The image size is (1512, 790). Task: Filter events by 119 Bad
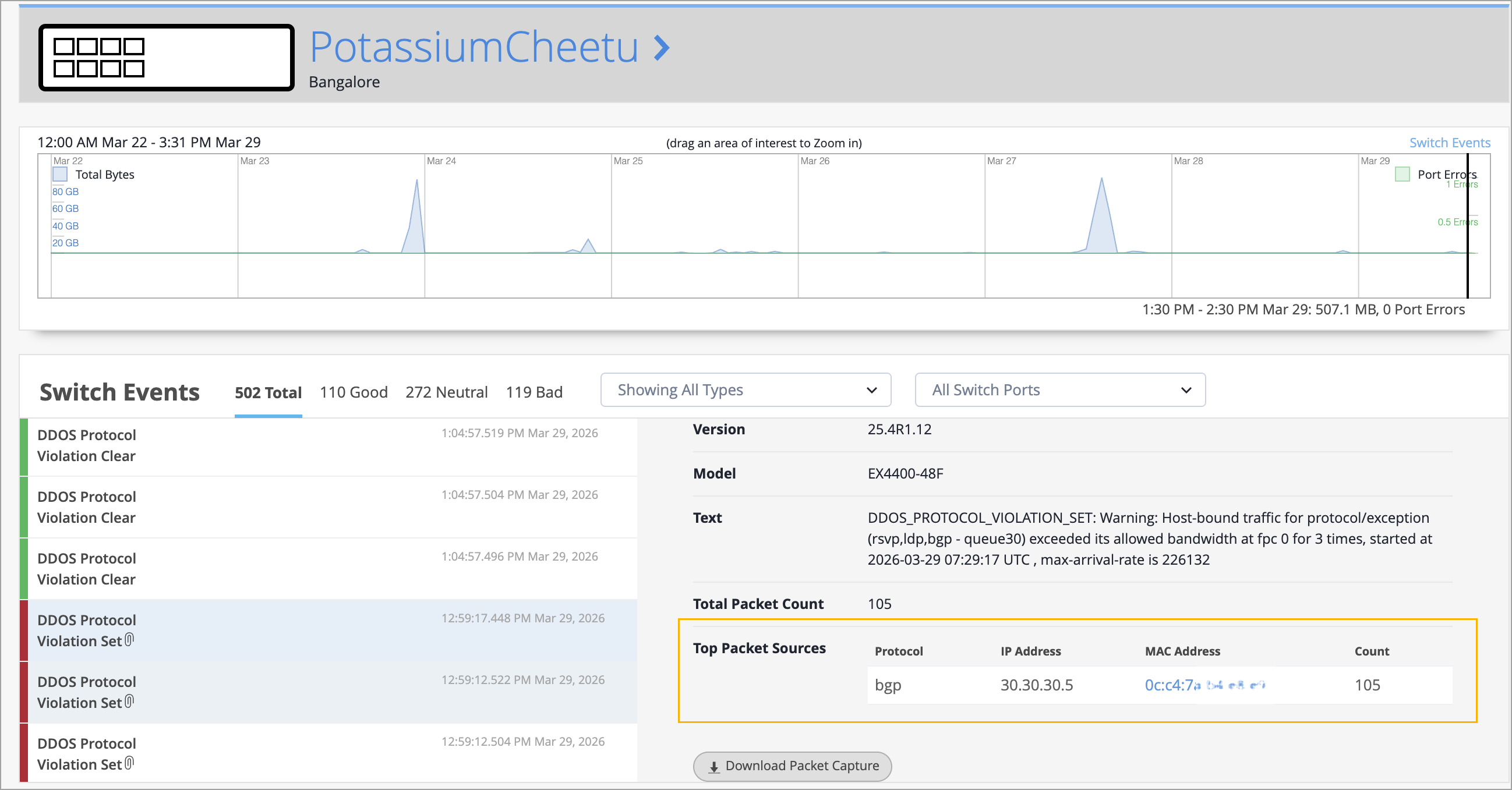click(x=534, y=392)
